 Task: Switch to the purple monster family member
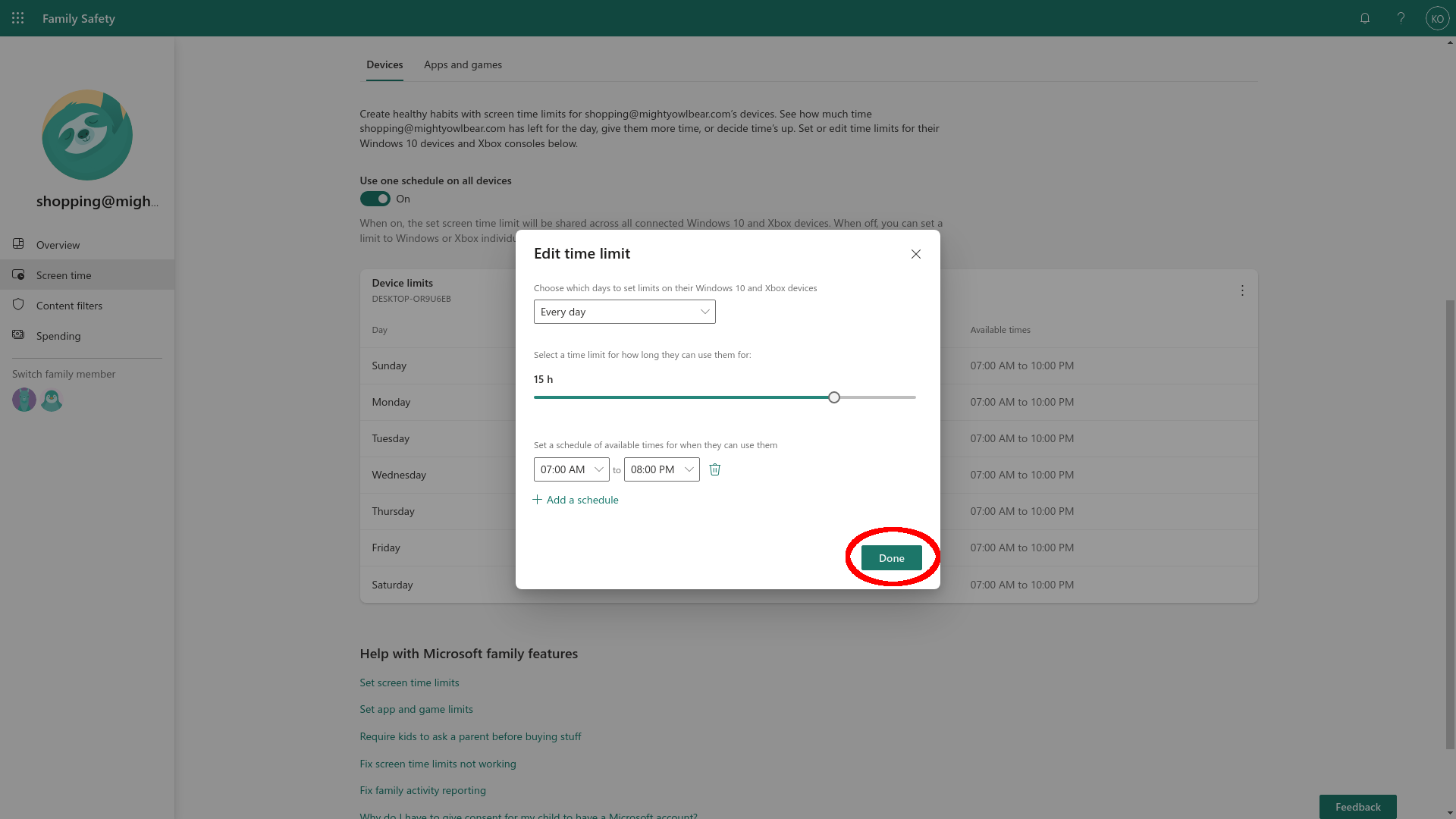click(x=24, y=400)
